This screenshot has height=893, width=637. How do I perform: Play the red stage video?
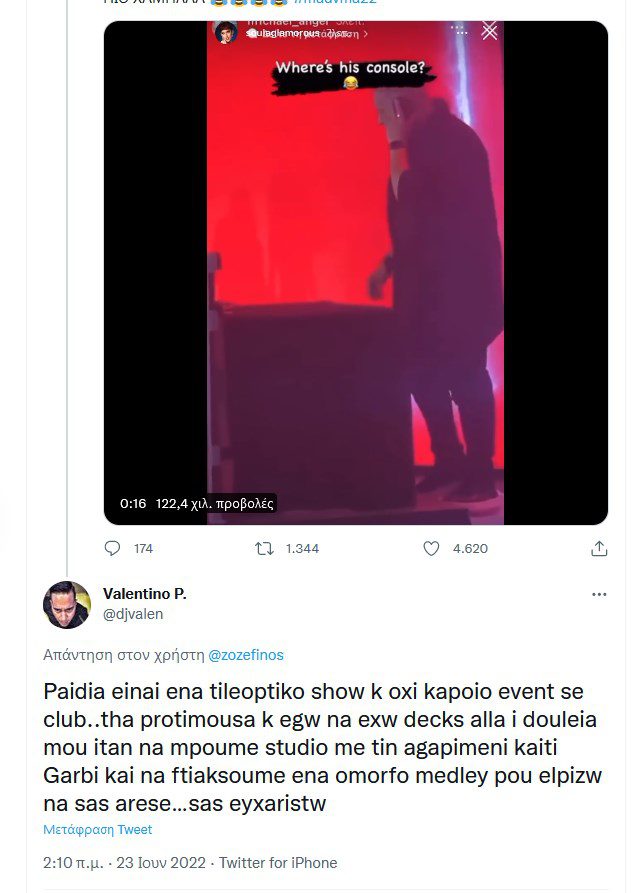(x=356, y=273)
